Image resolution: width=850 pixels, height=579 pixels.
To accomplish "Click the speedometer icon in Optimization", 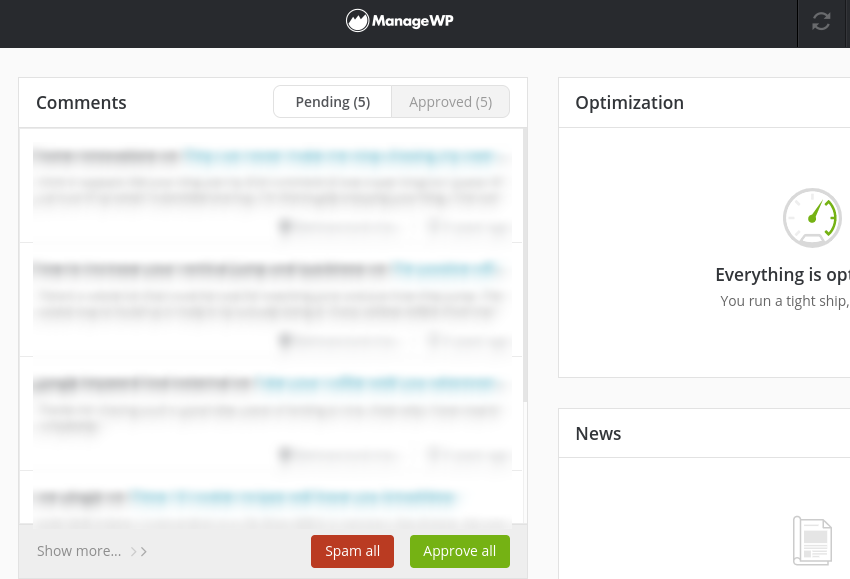I will click(811, 217).
